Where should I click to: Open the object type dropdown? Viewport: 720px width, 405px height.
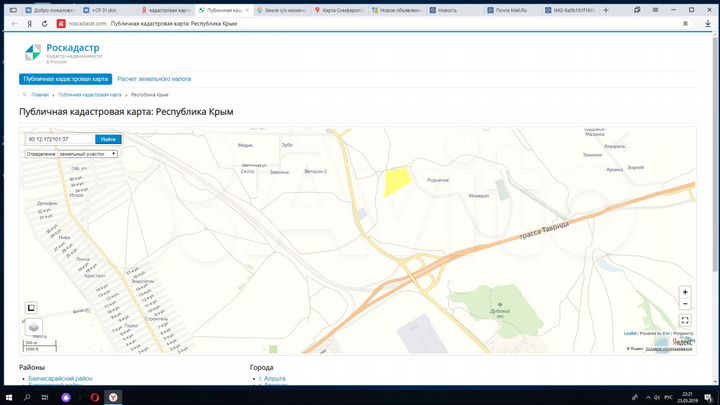pyautogui.click(x=71, y=154)
